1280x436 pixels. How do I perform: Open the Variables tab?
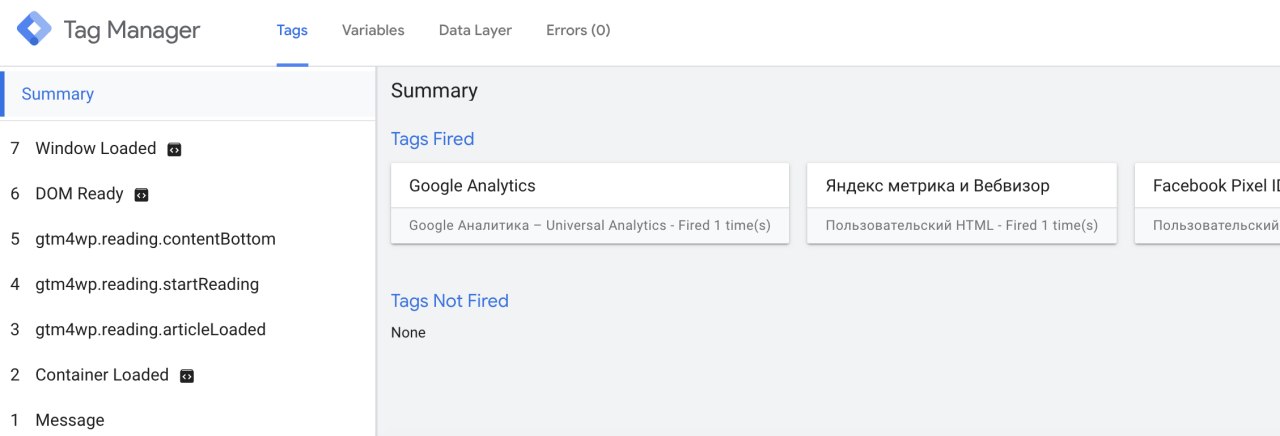[373, 30]
